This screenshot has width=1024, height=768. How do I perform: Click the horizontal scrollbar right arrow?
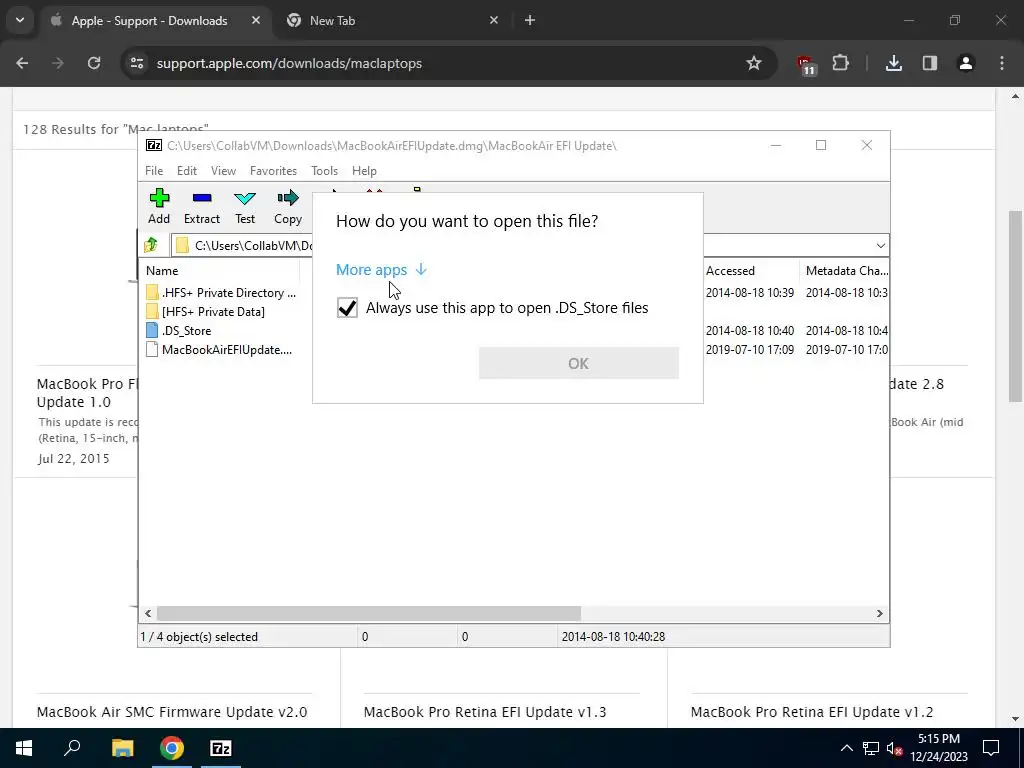pos(879,613)
